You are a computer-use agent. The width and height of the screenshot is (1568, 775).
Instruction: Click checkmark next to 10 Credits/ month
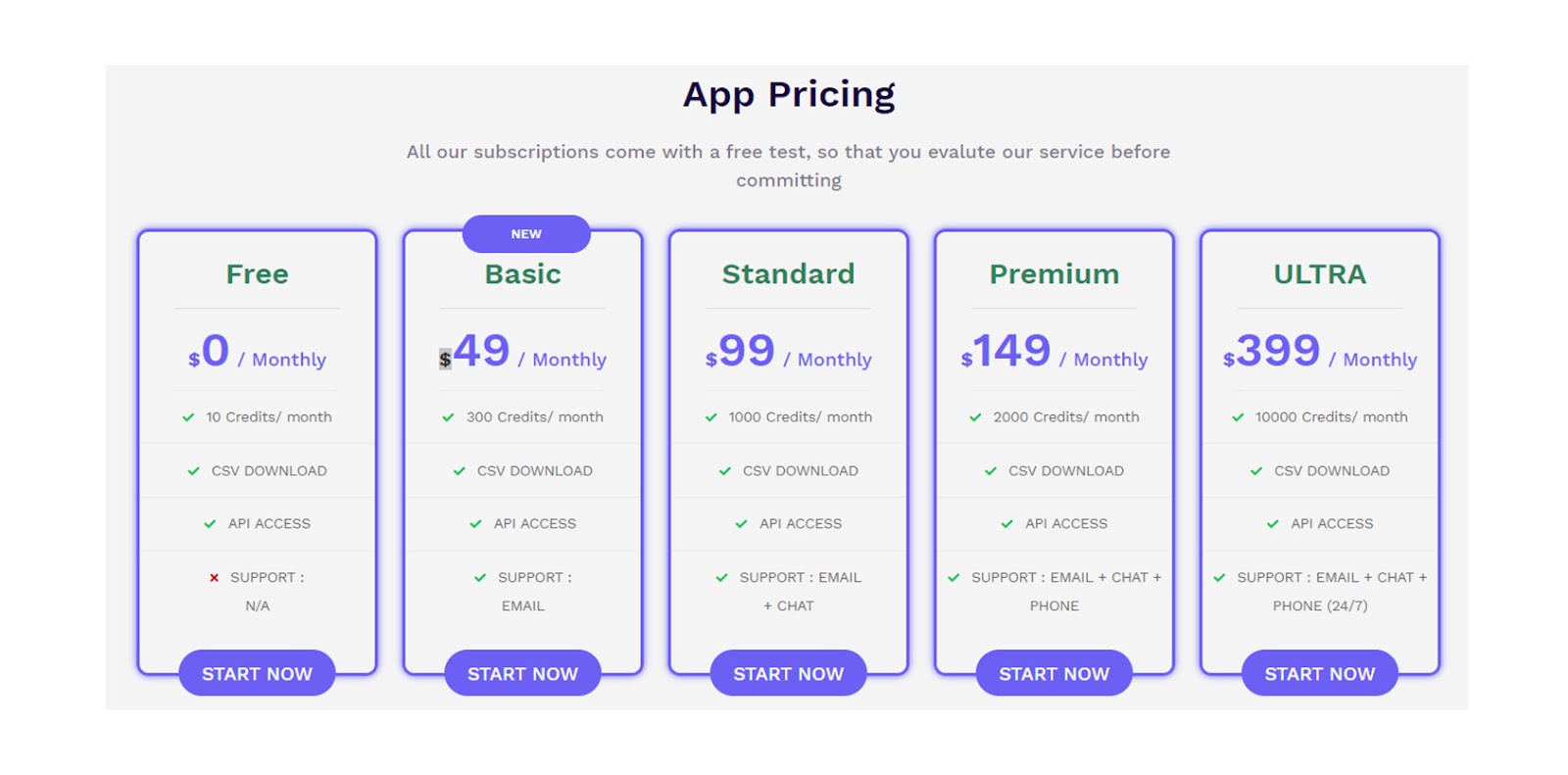[x=188, y=417]
